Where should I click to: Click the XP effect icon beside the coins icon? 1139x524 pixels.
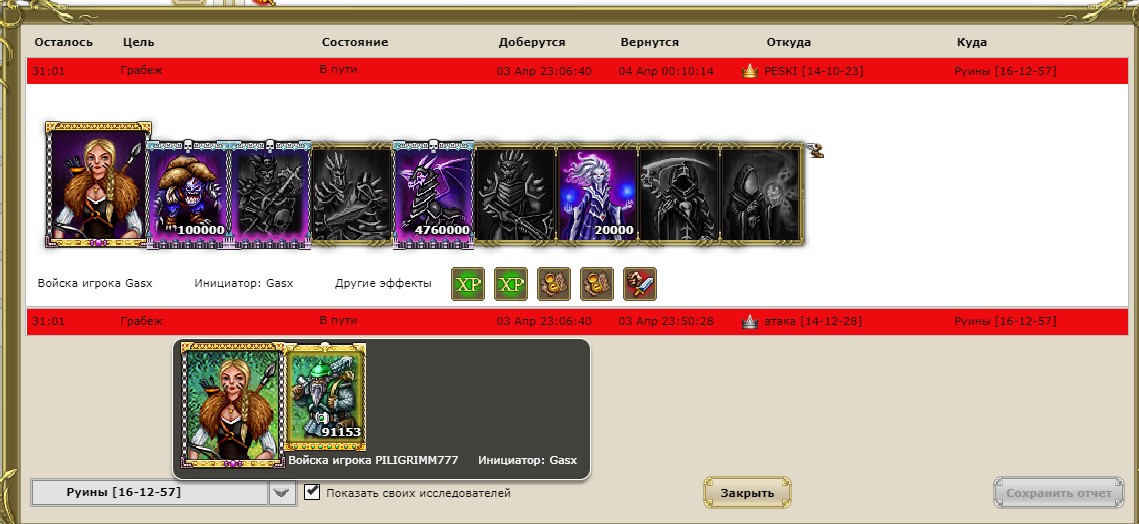[511, 283]
